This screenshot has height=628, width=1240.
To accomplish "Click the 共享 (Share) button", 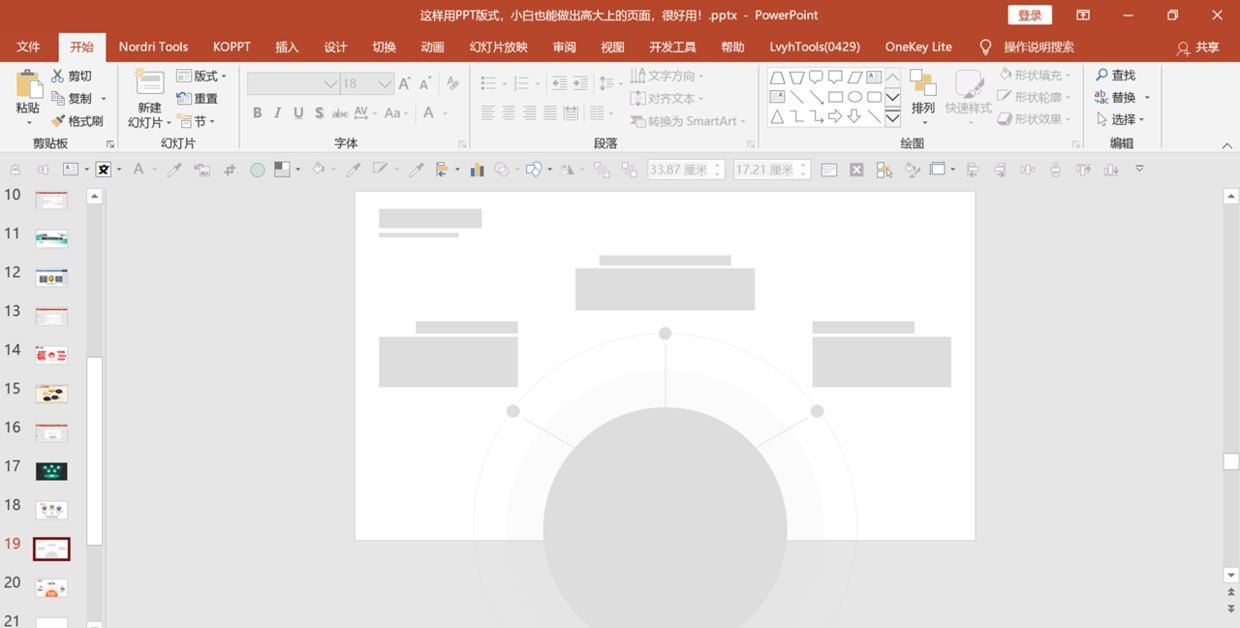I will tap(1198, 47).
